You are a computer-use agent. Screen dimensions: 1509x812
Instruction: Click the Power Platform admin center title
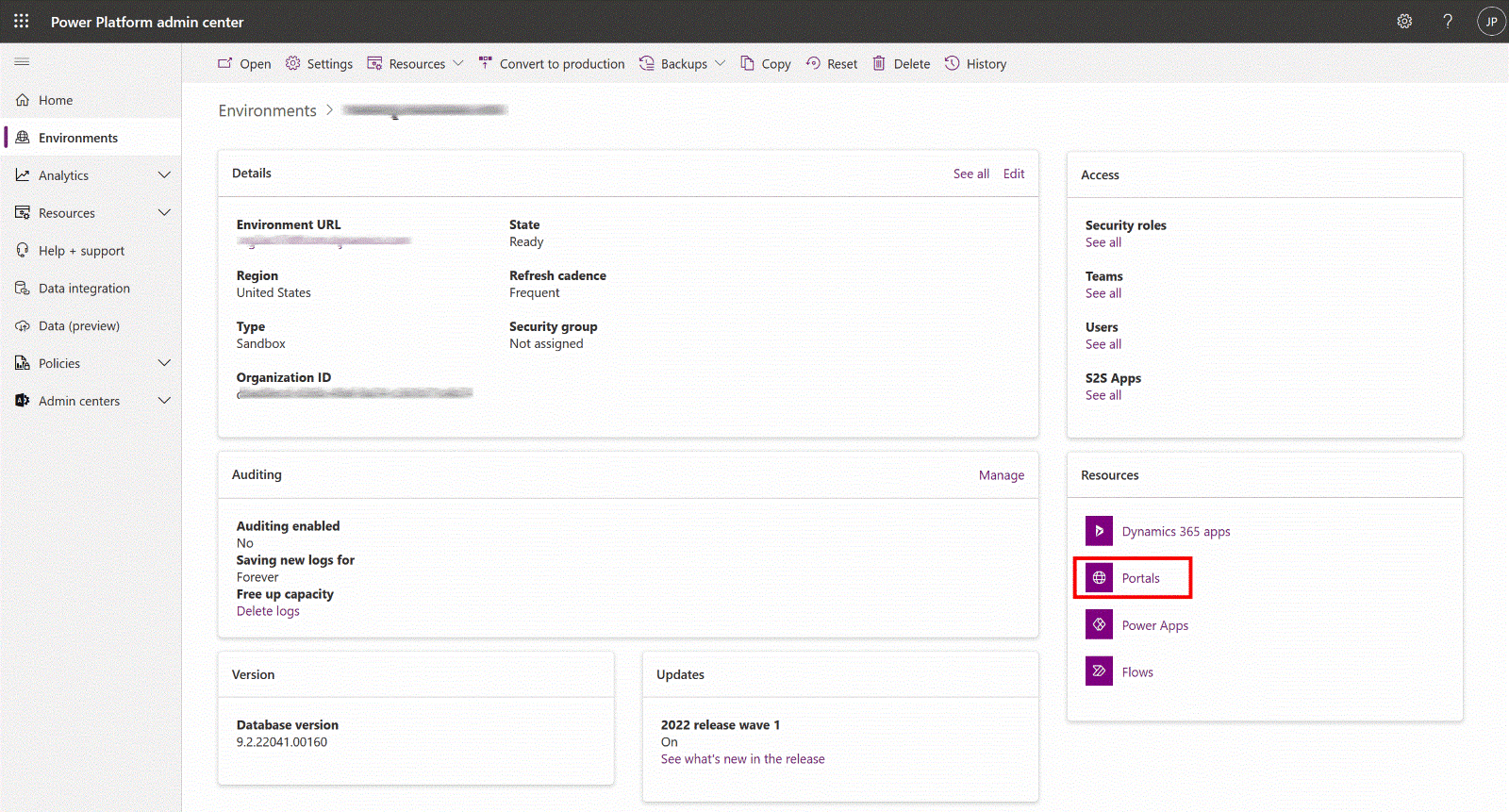tap(147, 22)
